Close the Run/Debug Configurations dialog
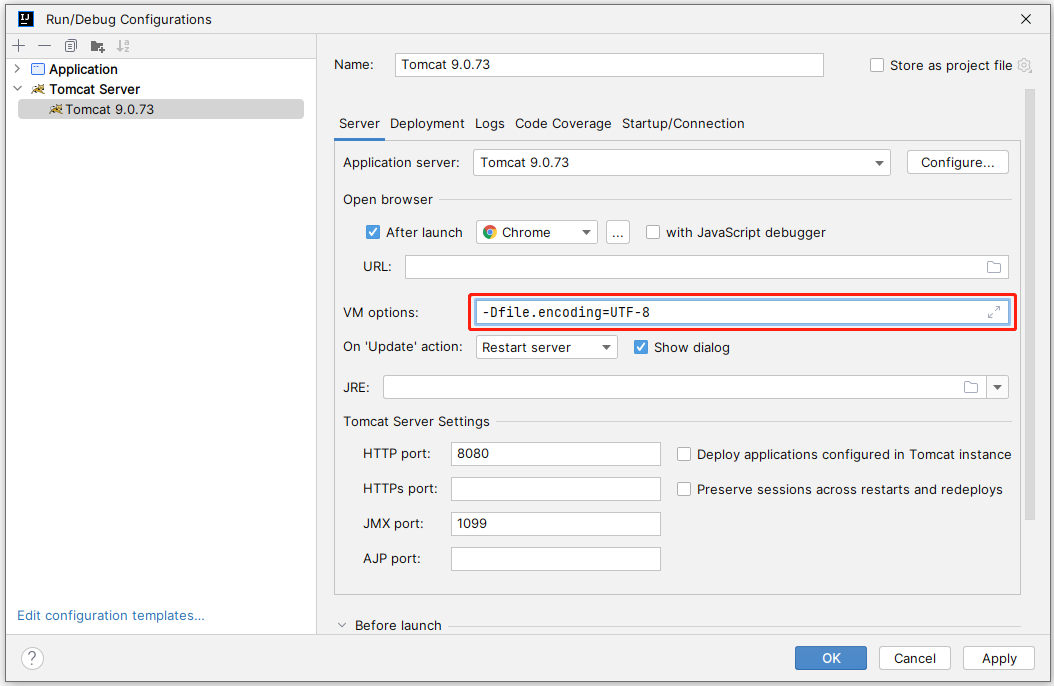 tap(1026, 19)
